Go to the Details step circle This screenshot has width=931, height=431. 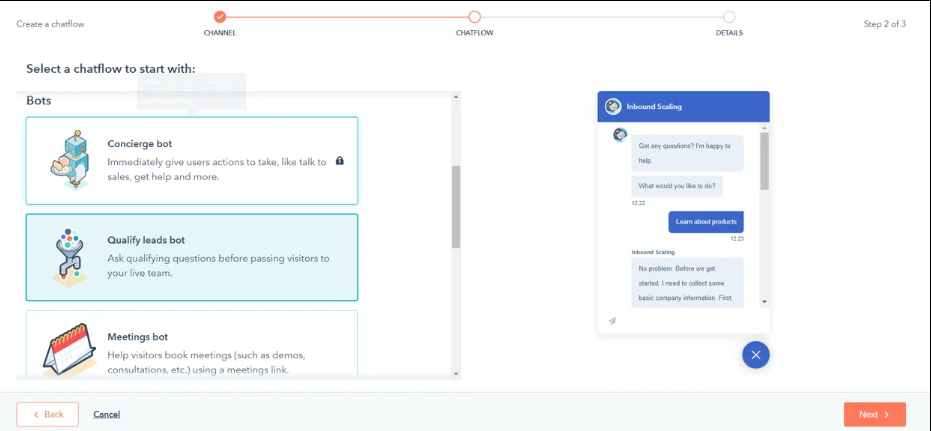point(729,17)
